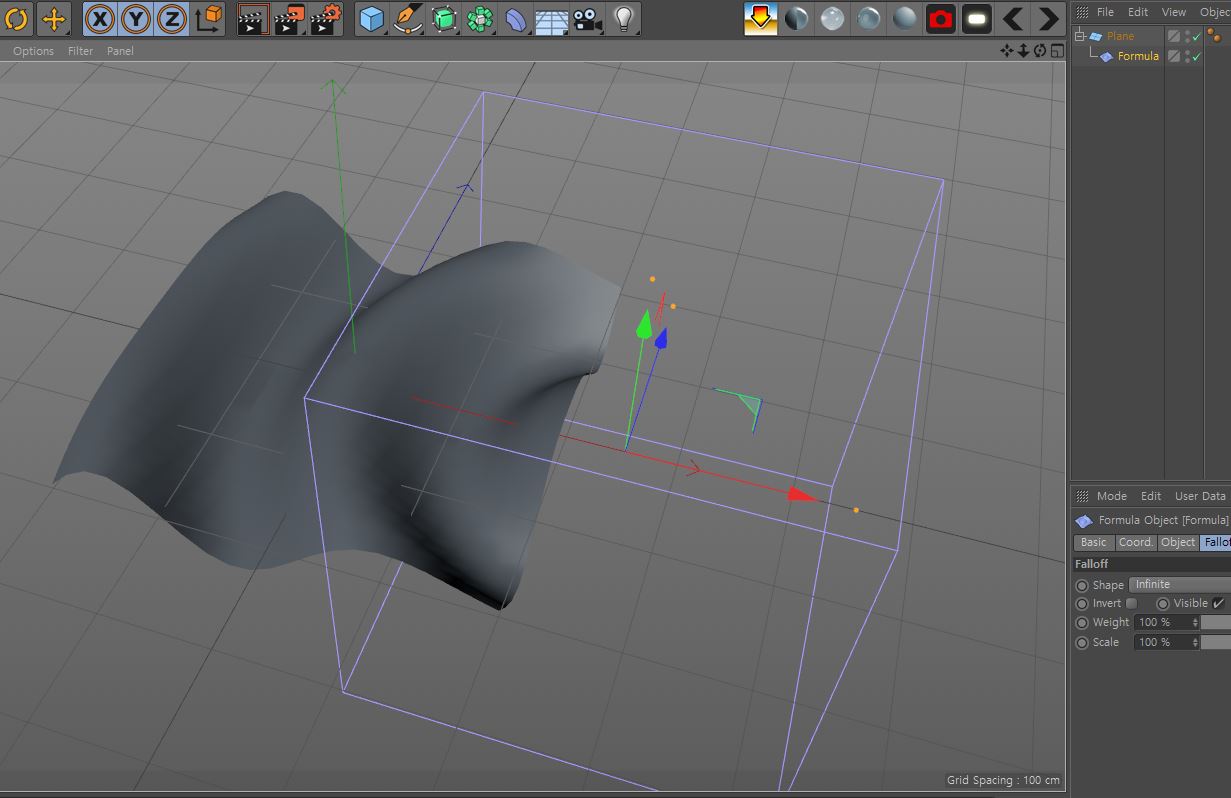Open the deformer objects icon
1231x798 pixels.
[516, 18]
